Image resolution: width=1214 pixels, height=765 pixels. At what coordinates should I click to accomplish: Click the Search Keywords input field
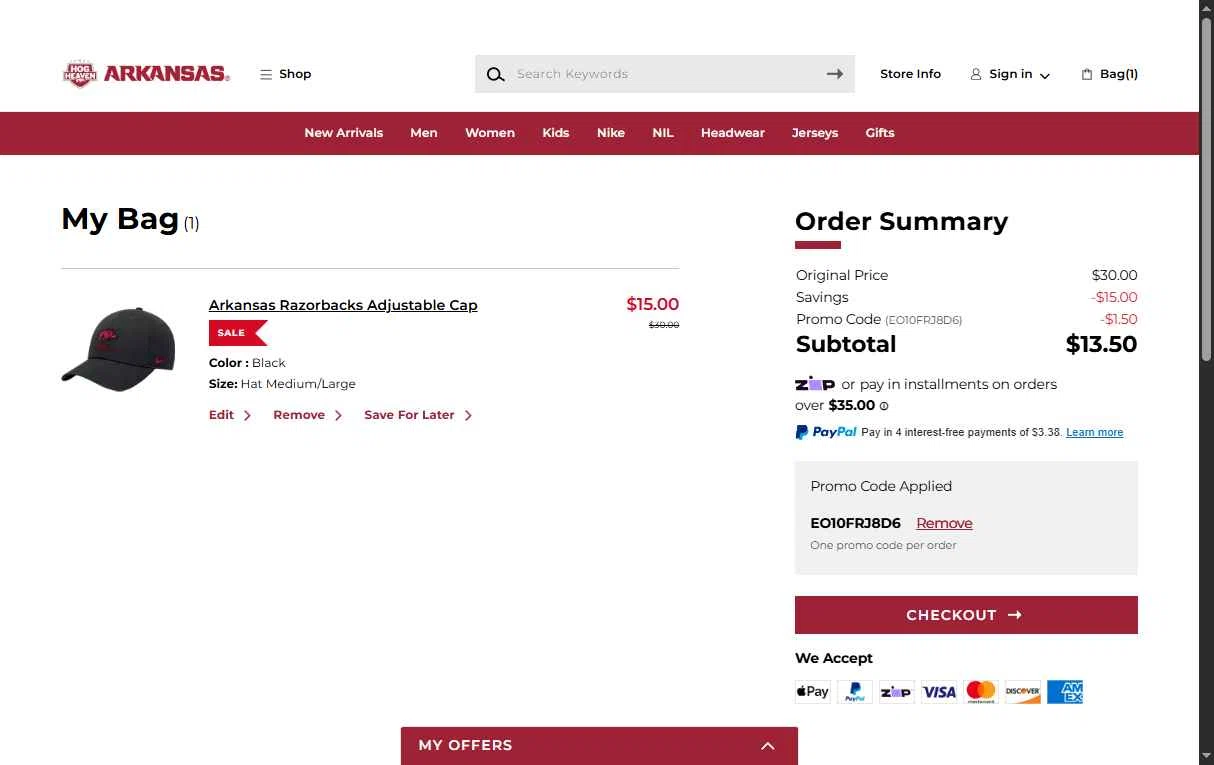665,74
